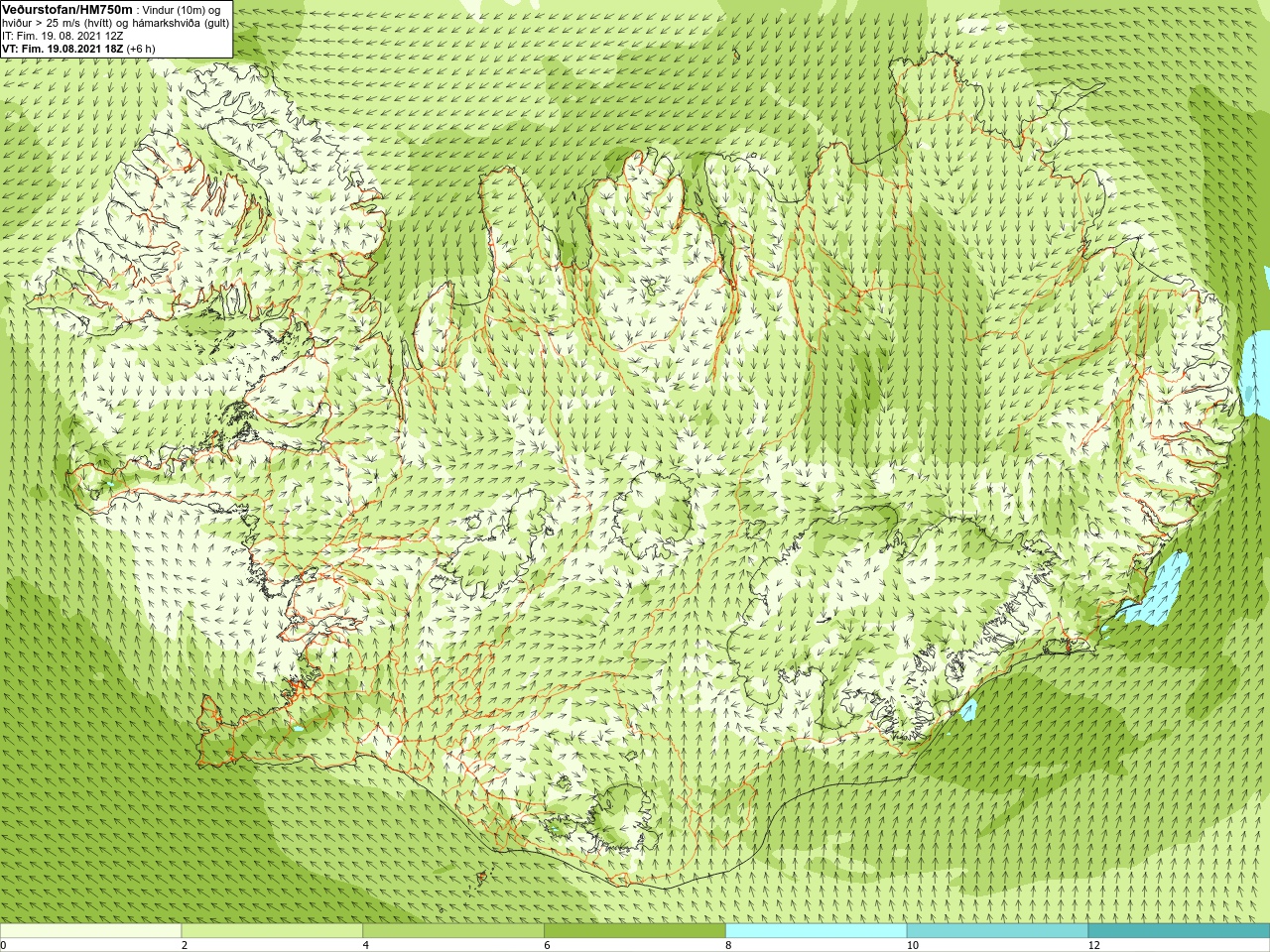Click the "IT: Fim. 19. 08. 2021 12Z" line
This screenshot has height=952, width=1270.
click(x=63, y=36)
